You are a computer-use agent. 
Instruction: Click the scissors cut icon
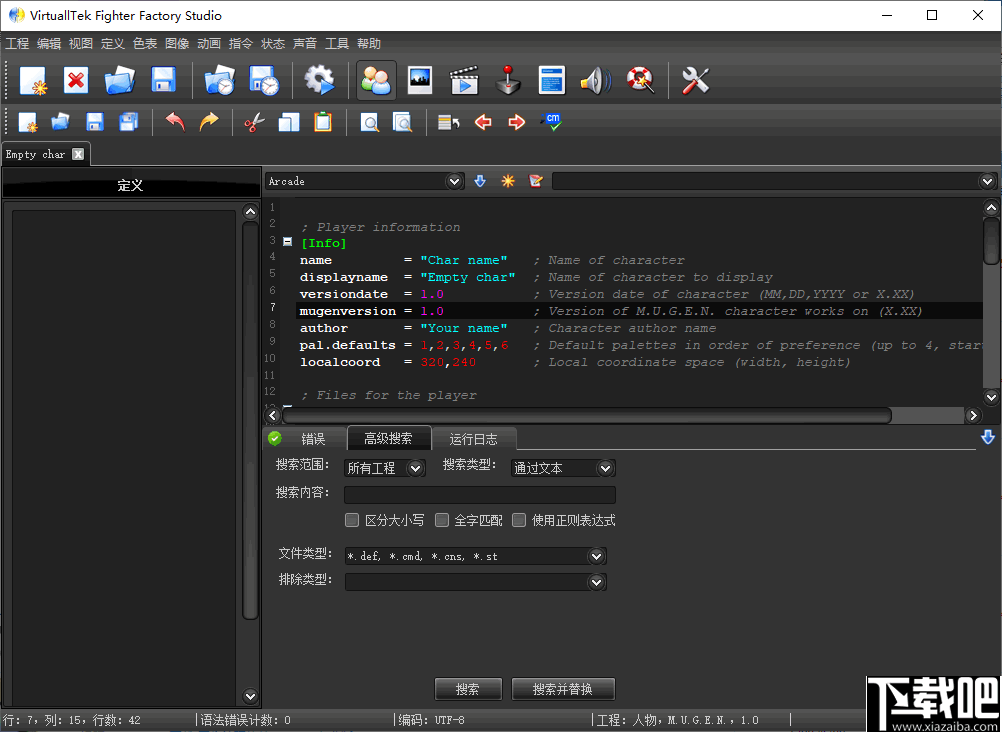(x=254, y=122)
